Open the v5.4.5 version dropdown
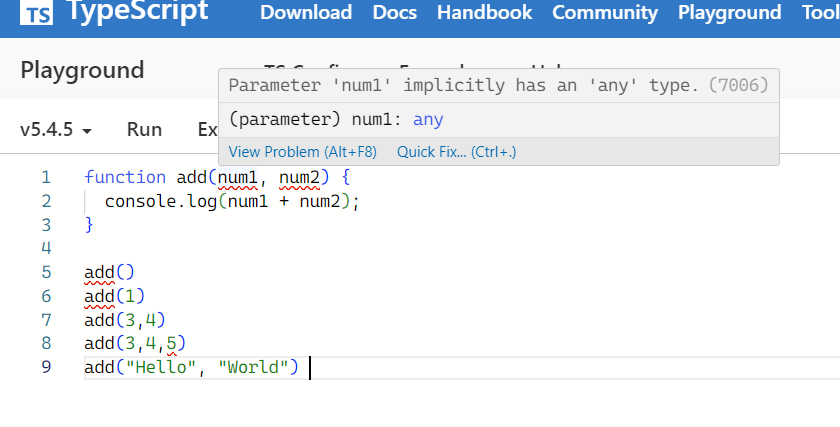 [56, 130]
